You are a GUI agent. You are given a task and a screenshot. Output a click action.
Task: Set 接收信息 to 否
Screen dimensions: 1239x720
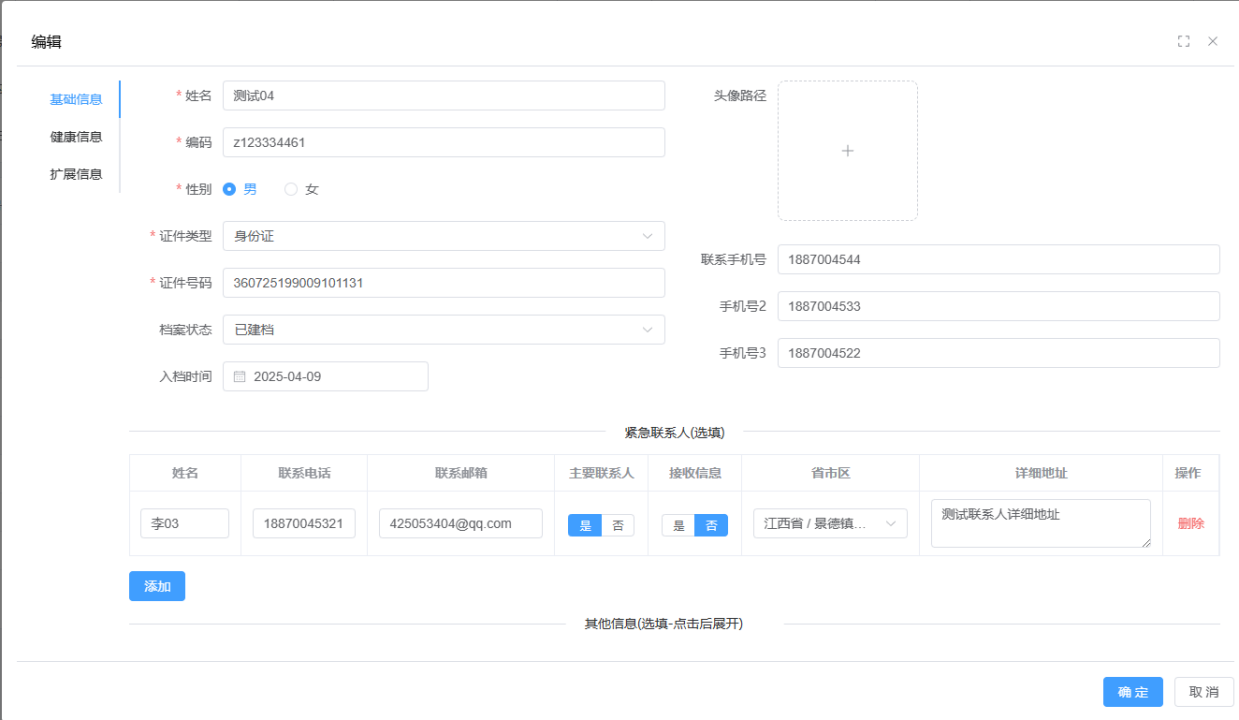711,525
